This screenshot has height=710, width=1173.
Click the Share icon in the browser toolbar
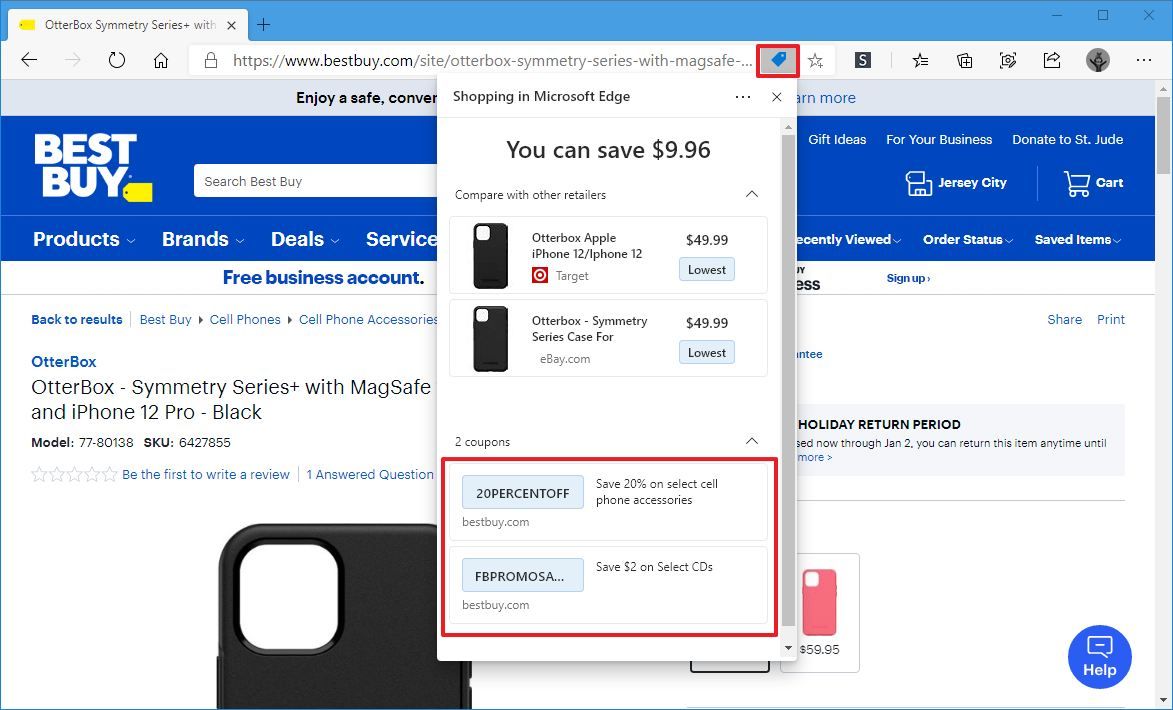coord(1052,60)
